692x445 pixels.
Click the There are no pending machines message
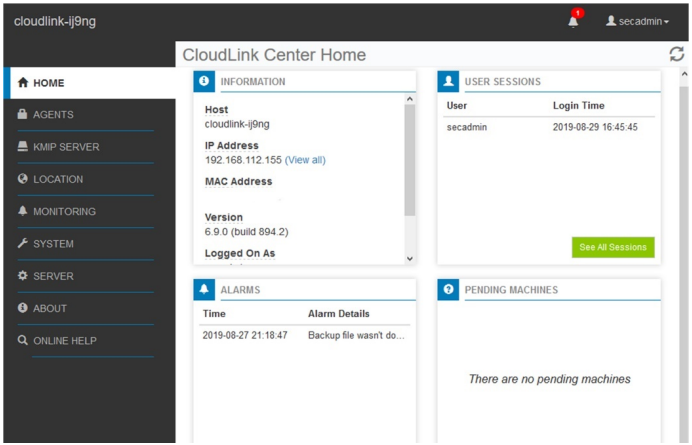tap(549, 379)
